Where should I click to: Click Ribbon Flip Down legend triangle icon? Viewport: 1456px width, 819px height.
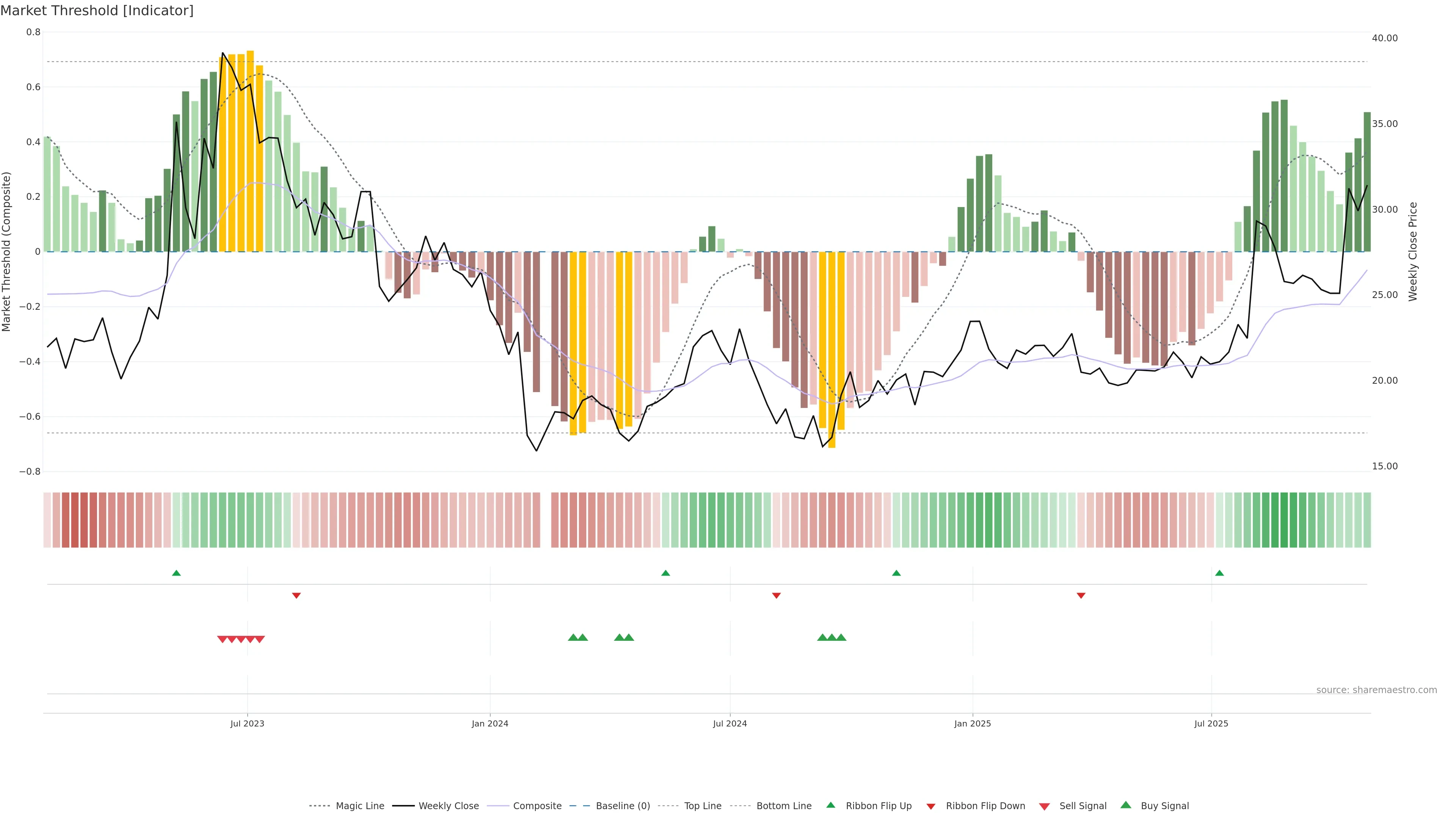pyautogui.click(x=931, y=806)
